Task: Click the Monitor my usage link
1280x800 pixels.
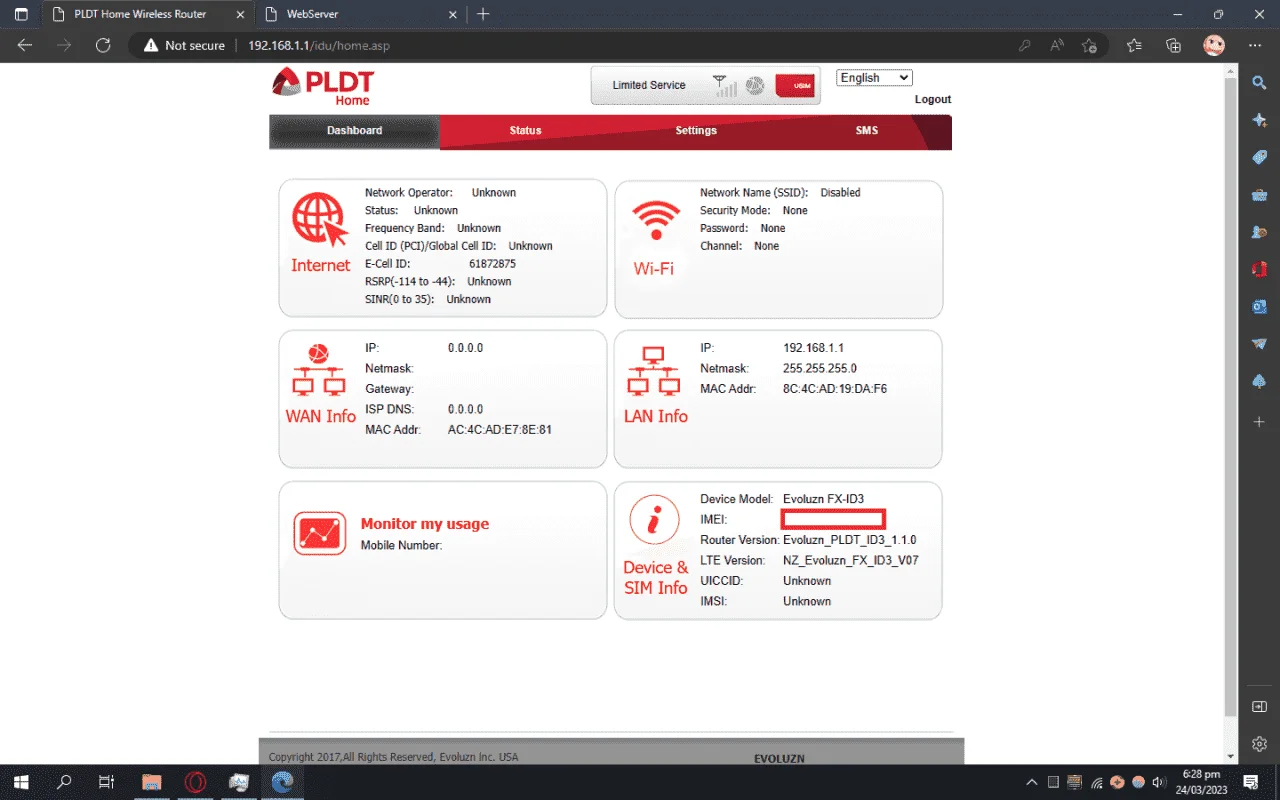Action: coord(425,524)
